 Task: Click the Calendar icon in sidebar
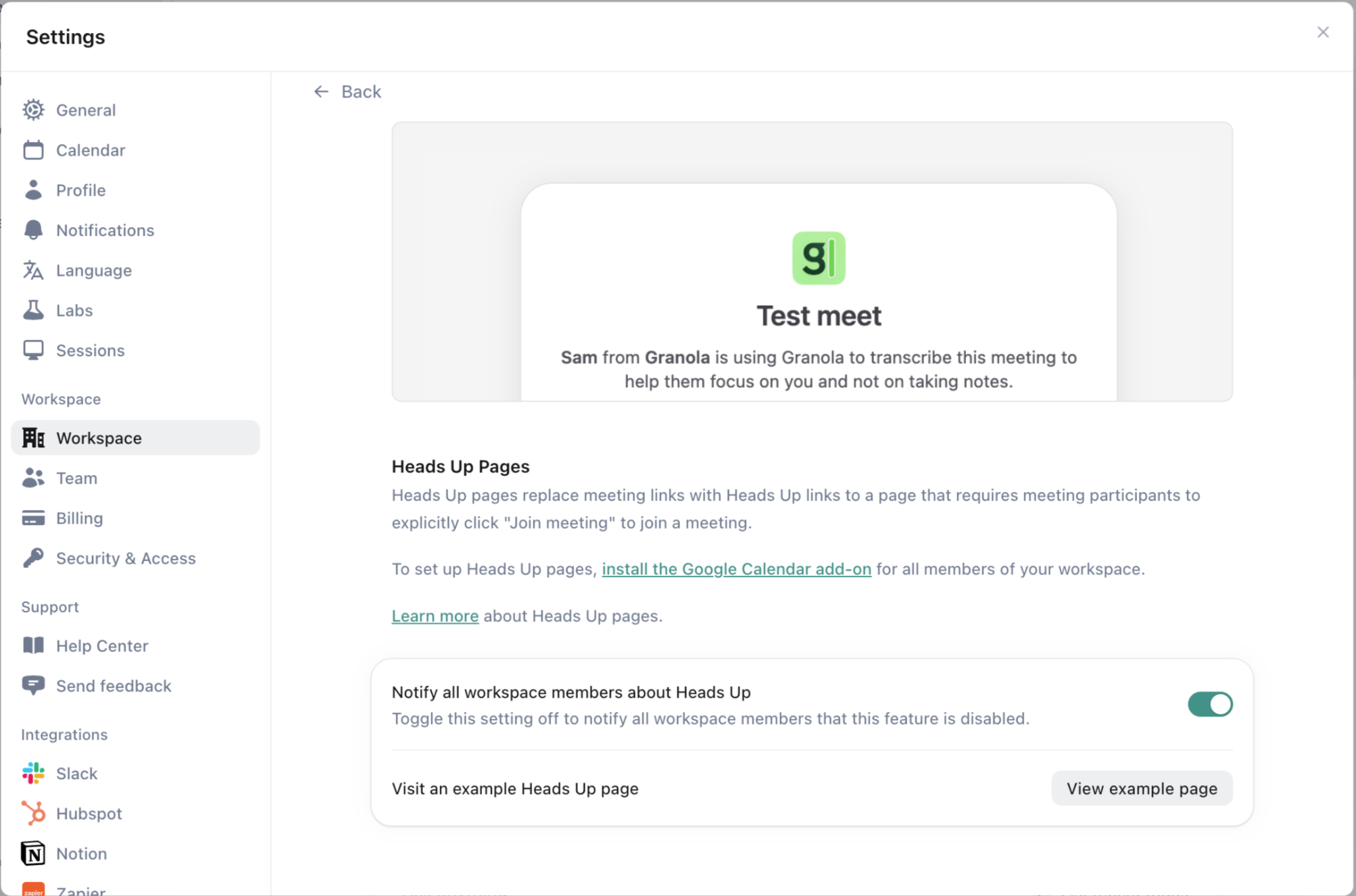click(33, 150)
